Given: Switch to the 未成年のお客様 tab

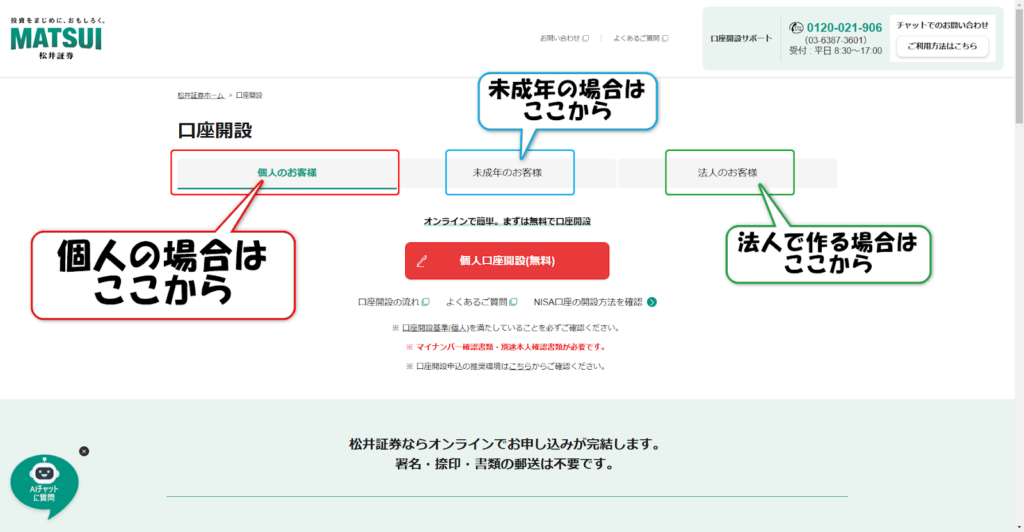Looking at the screenshot, I should (507, 173).
